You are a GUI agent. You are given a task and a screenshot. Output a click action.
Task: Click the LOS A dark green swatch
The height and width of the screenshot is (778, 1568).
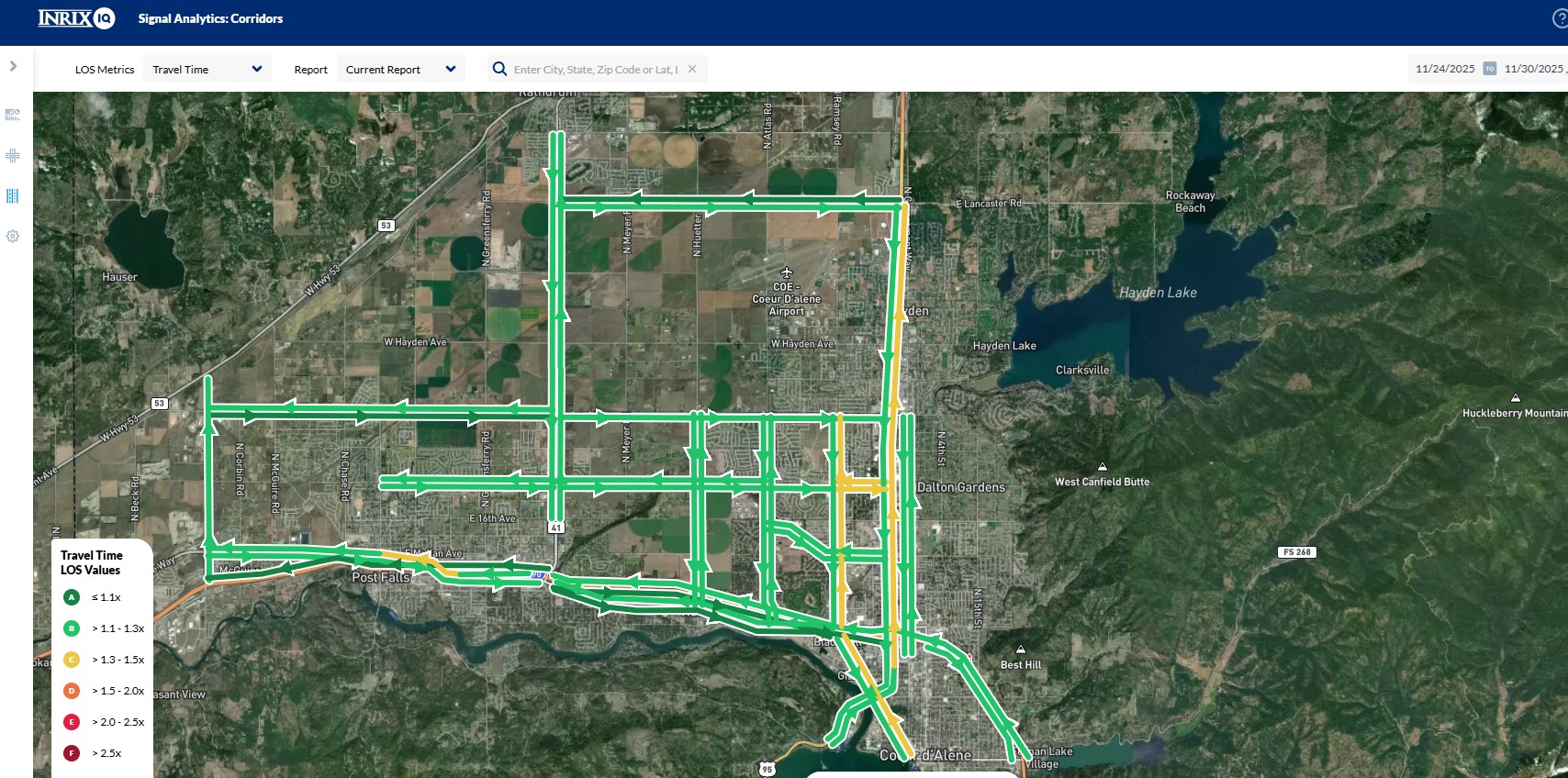(x=72, y=597)
